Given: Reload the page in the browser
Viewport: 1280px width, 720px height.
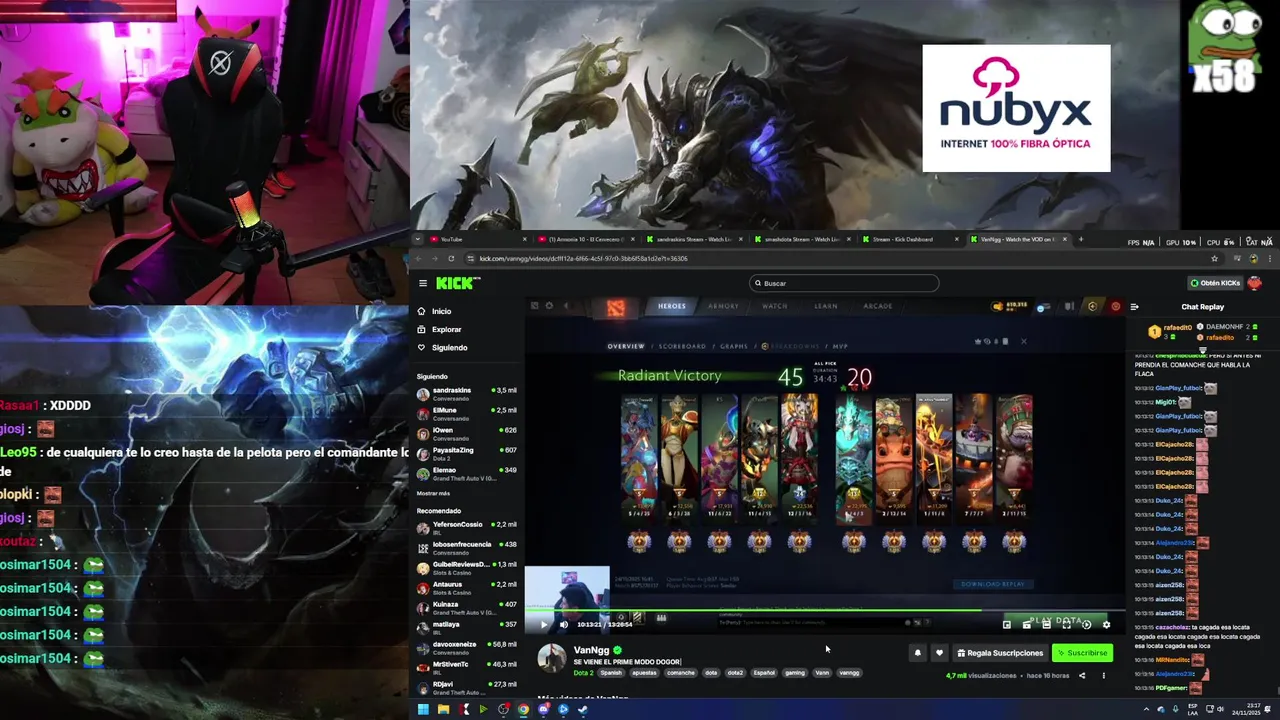Looking at the screenshot, I should coord(451,258).
